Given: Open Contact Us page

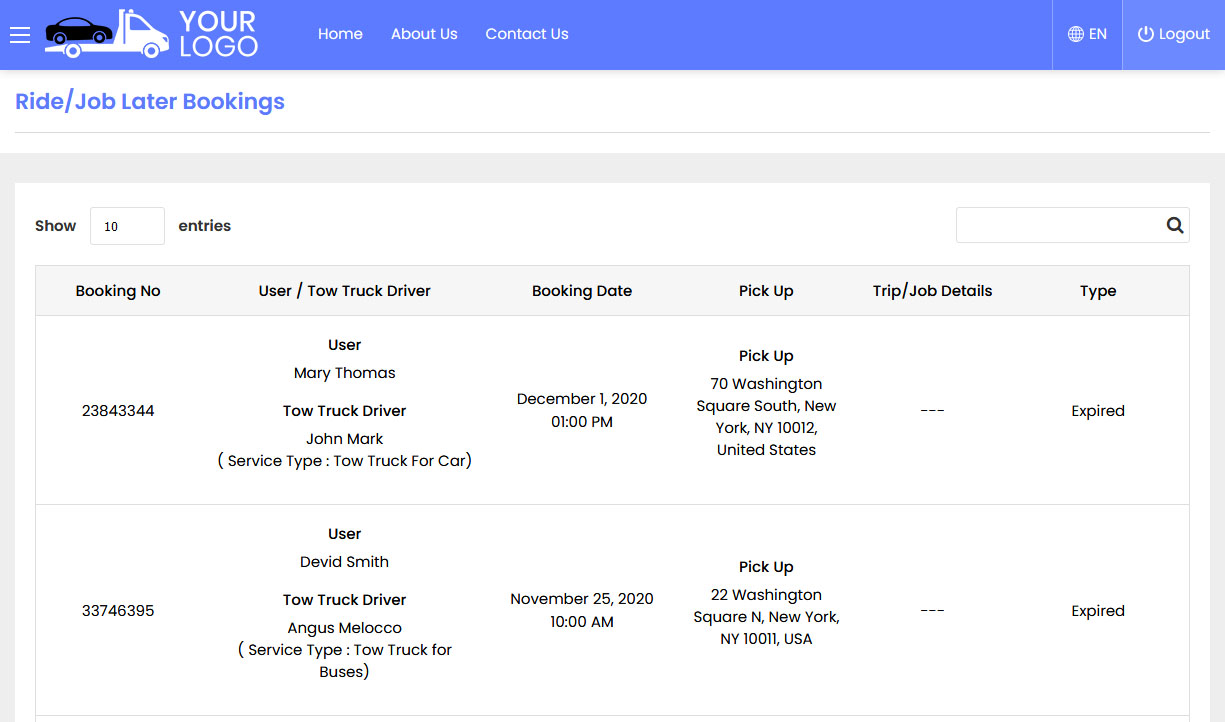Looking at the screenshot, I should 527,34.
